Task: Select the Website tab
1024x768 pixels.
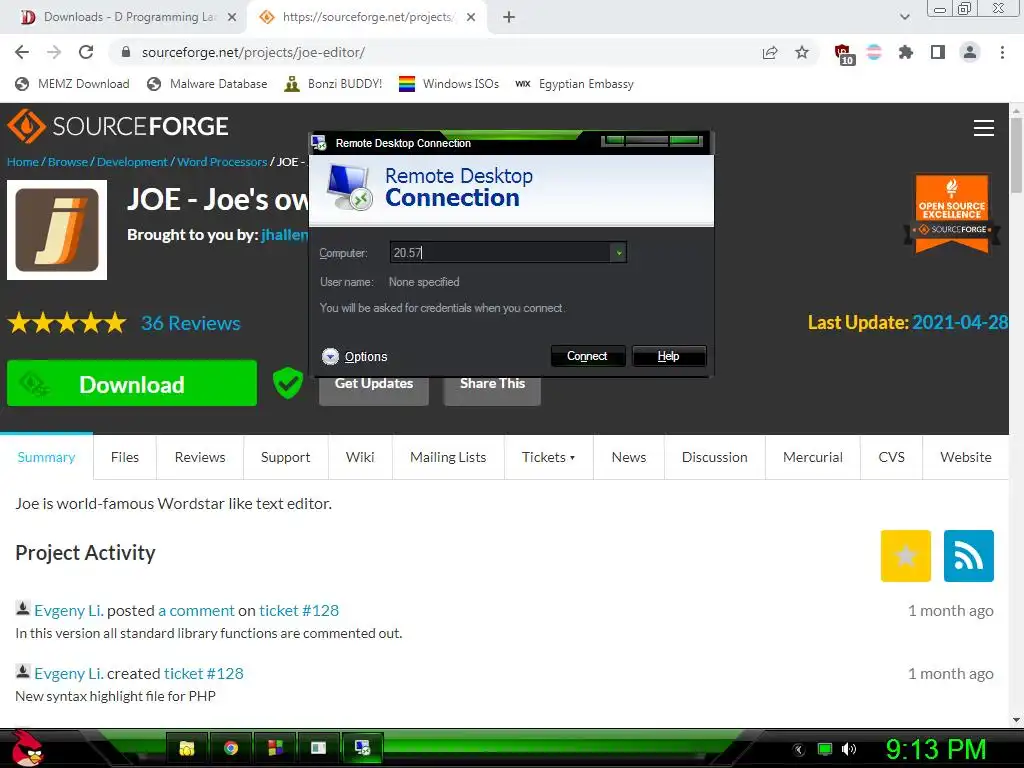Action: 966,457
